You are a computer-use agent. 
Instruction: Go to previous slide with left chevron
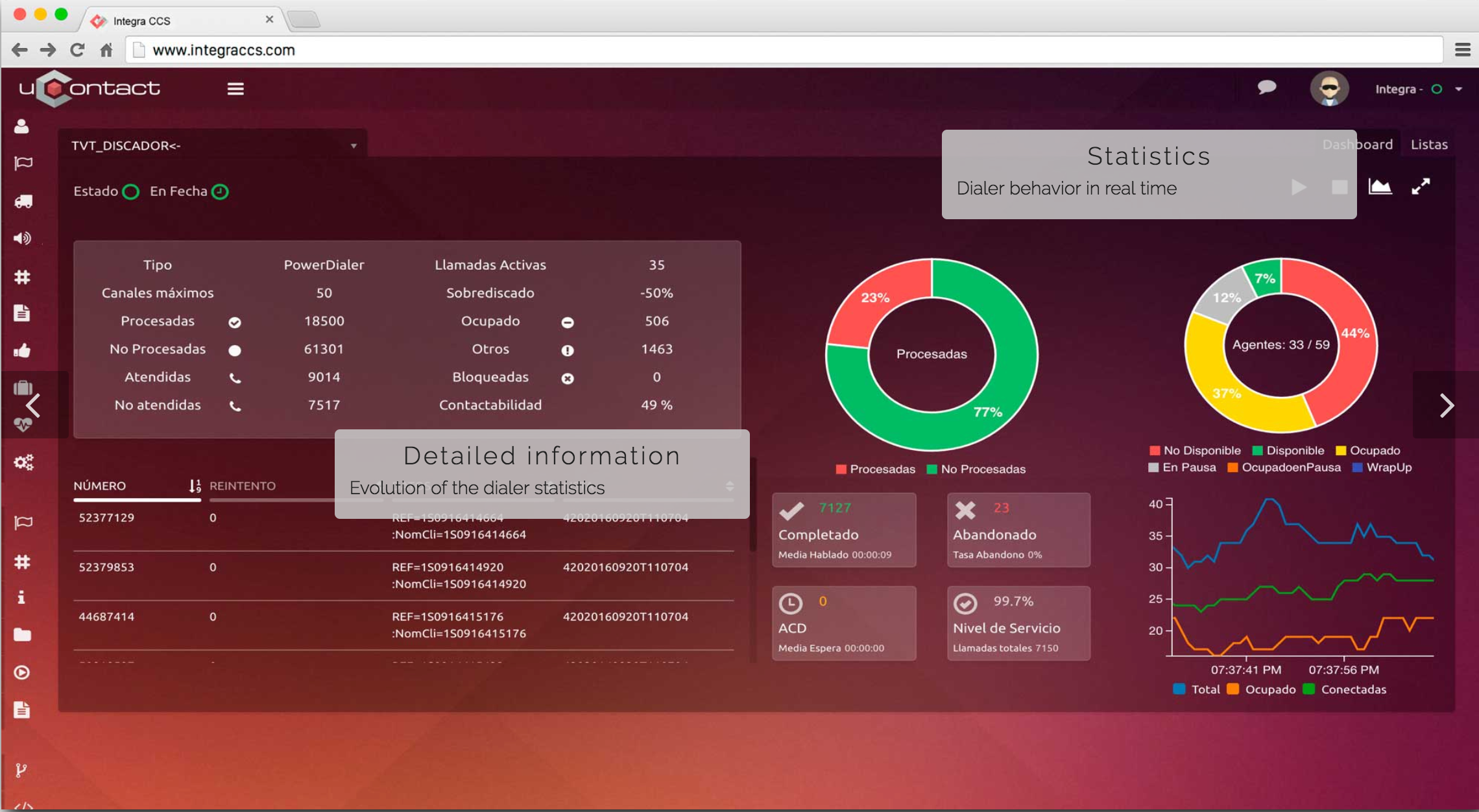point(33,405)
